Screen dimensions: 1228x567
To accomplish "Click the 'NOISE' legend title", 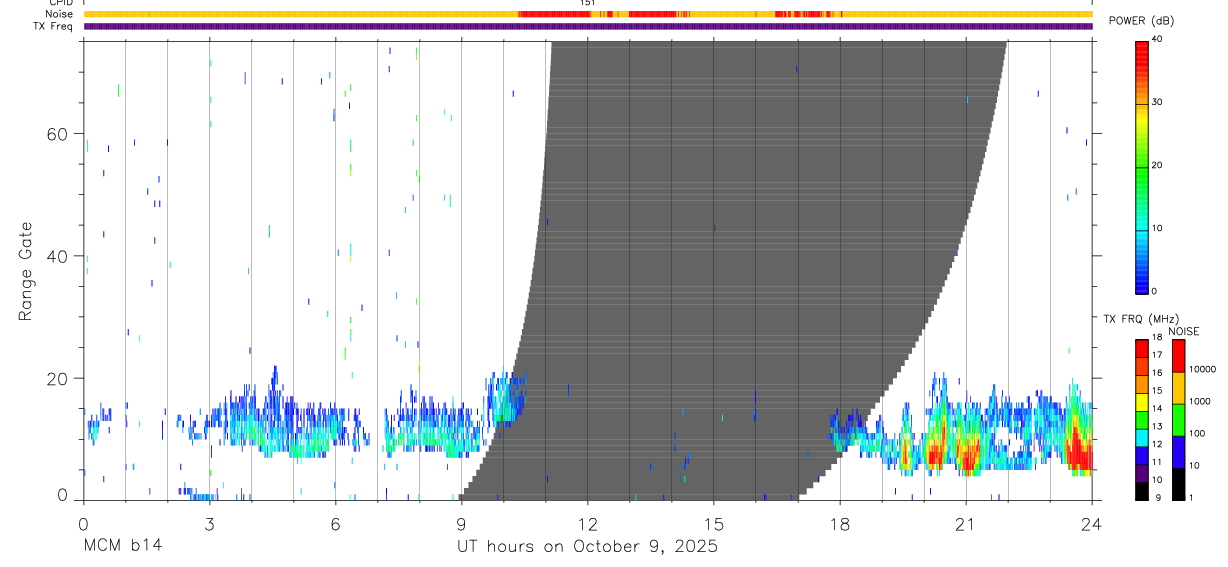I will pos(1184,332).
